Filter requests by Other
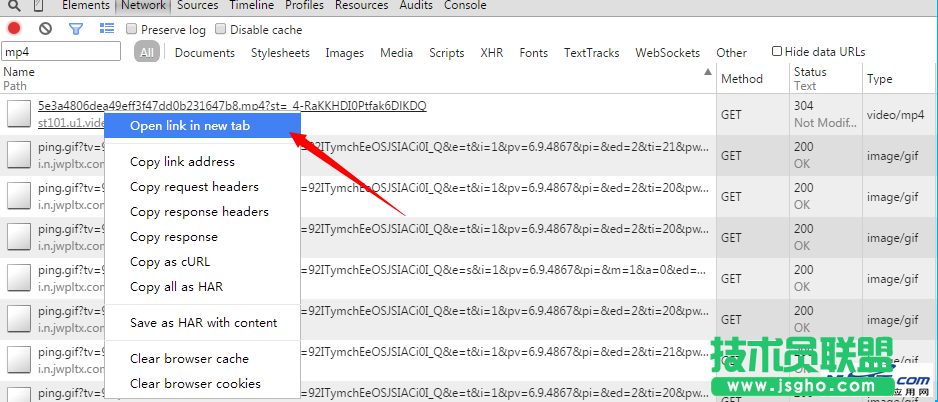Screen dimensions: 938x402 pyautogui.click(x=731, y=53)
